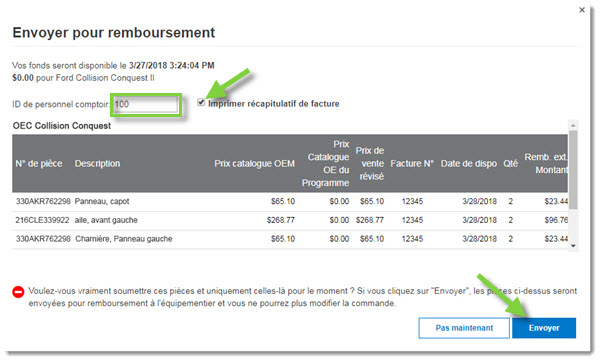Click the Description column header
Screen dimensions: 600x361
tap(97, 163)
